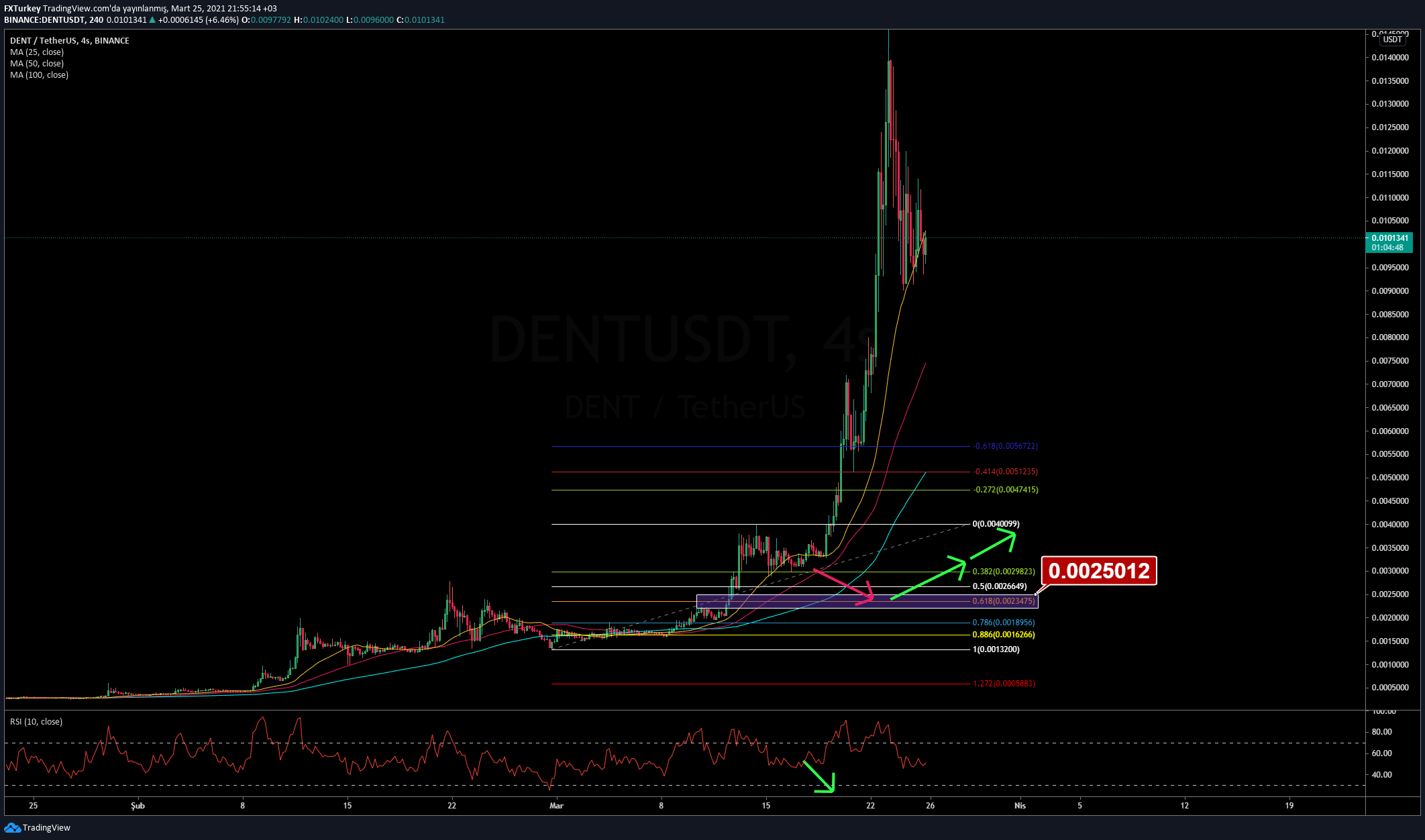This screenshot has height=840, width=1425.
Task: Select the 1(0.0013200) Fibonacci label
Action: point(996,649)
